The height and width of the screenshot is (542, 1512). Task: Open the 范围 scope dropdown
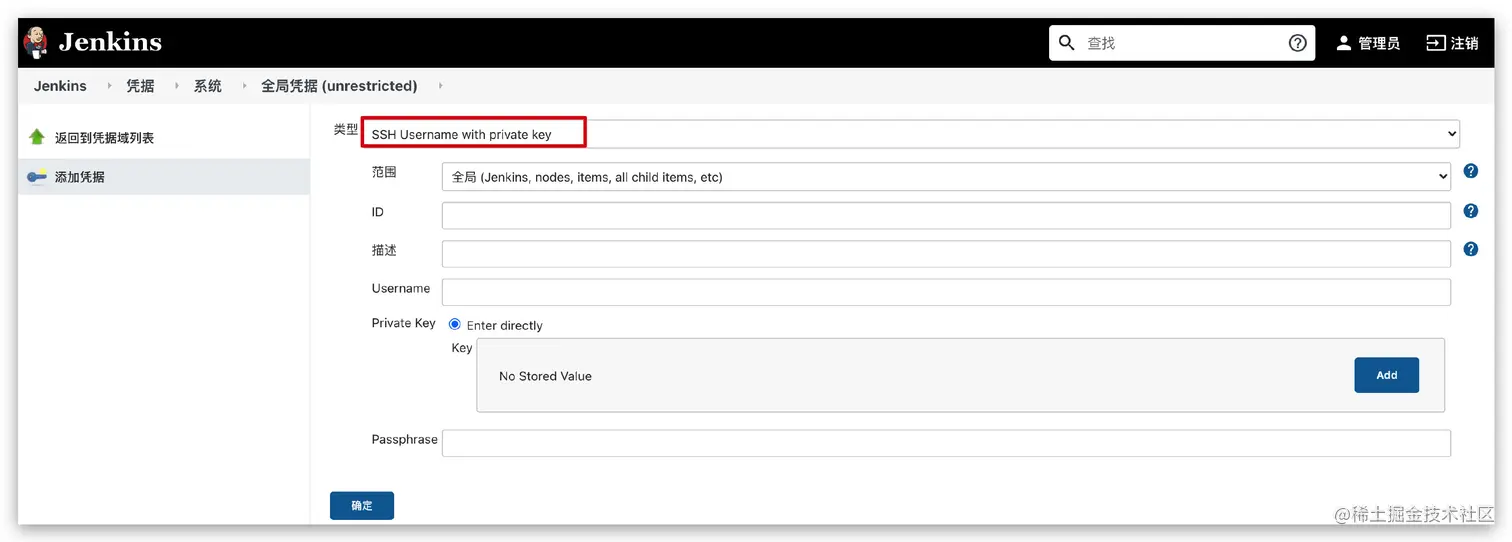[946, 177]
